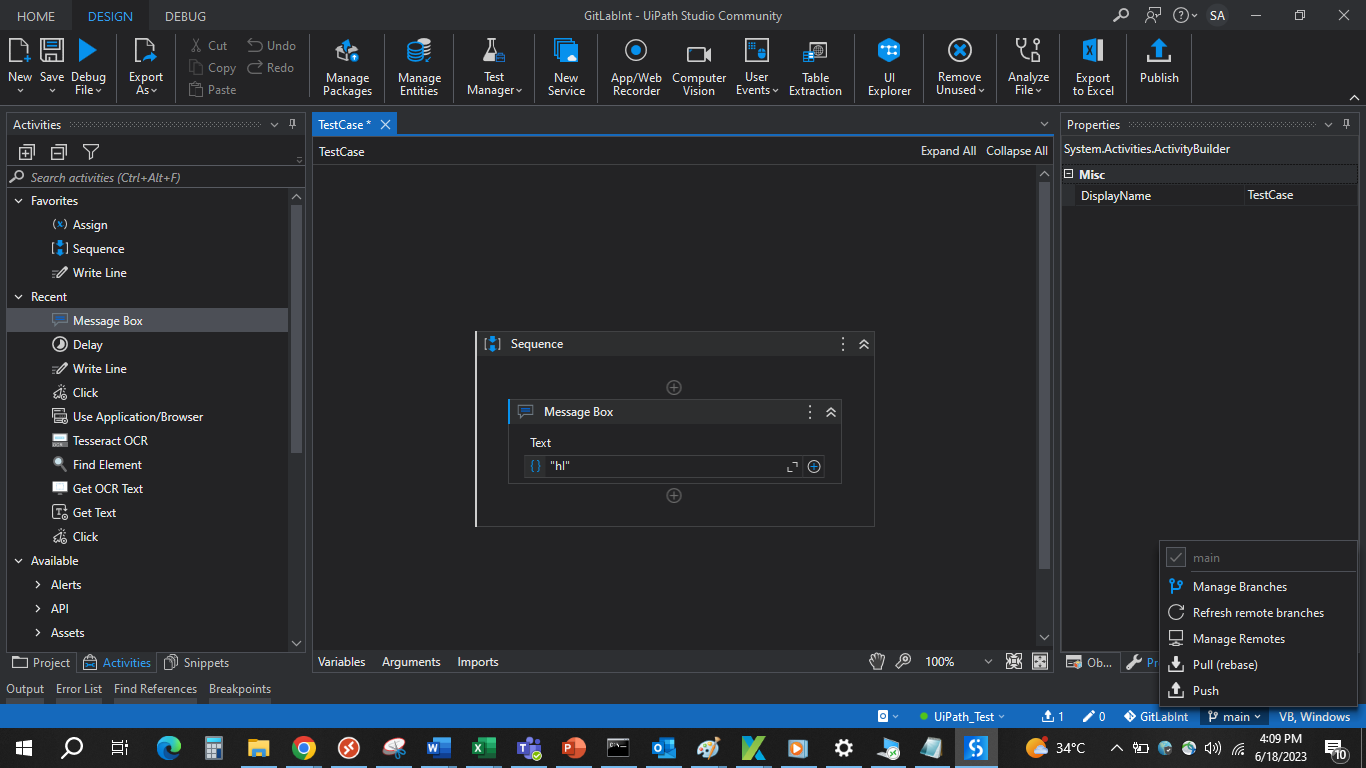Click the Cut ribbon button
Viewport: 1366px width, 768px height.
[208, 45]
